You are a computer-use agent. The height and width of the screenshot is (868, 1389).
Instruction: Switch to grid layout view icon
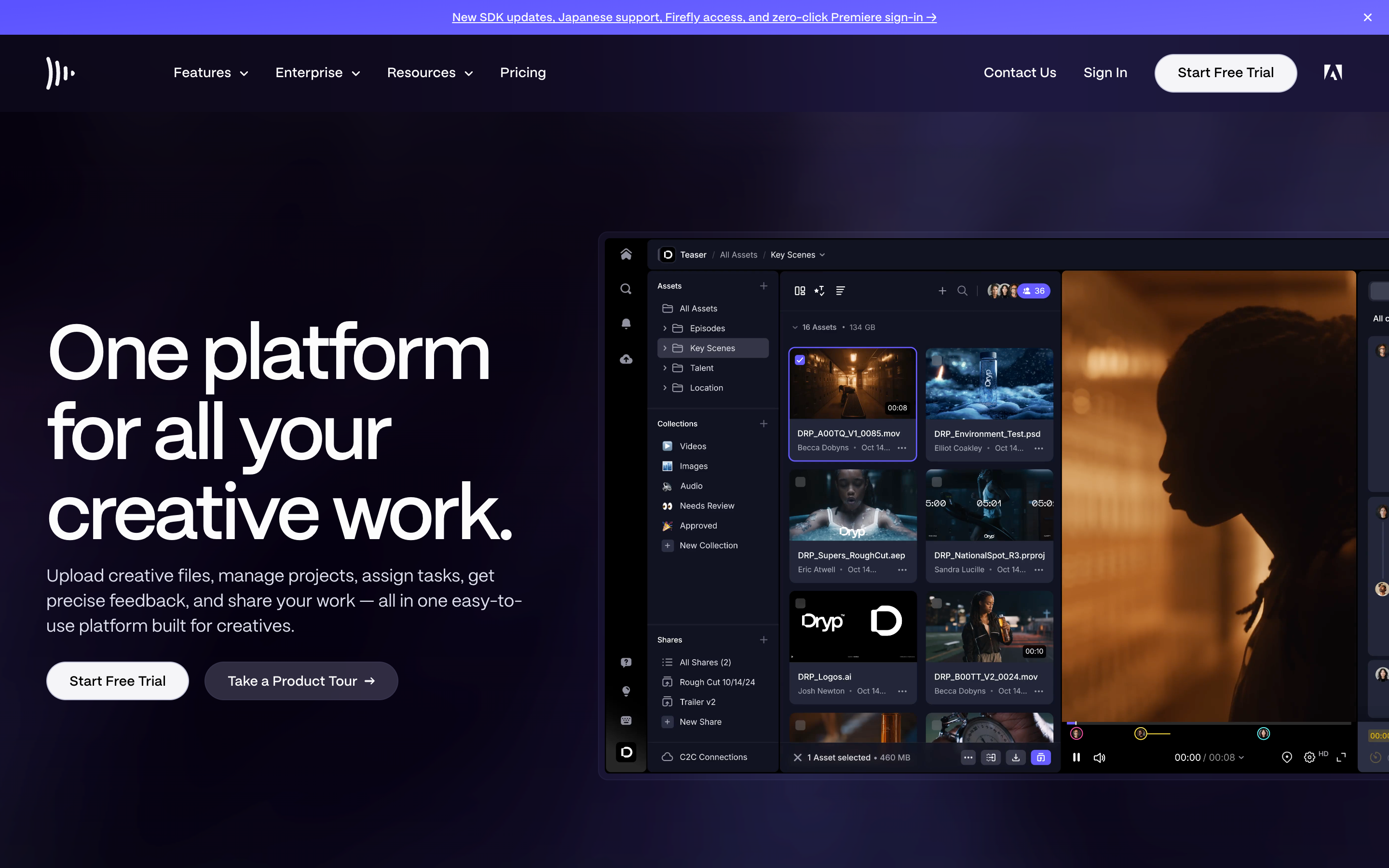(800, 291)
